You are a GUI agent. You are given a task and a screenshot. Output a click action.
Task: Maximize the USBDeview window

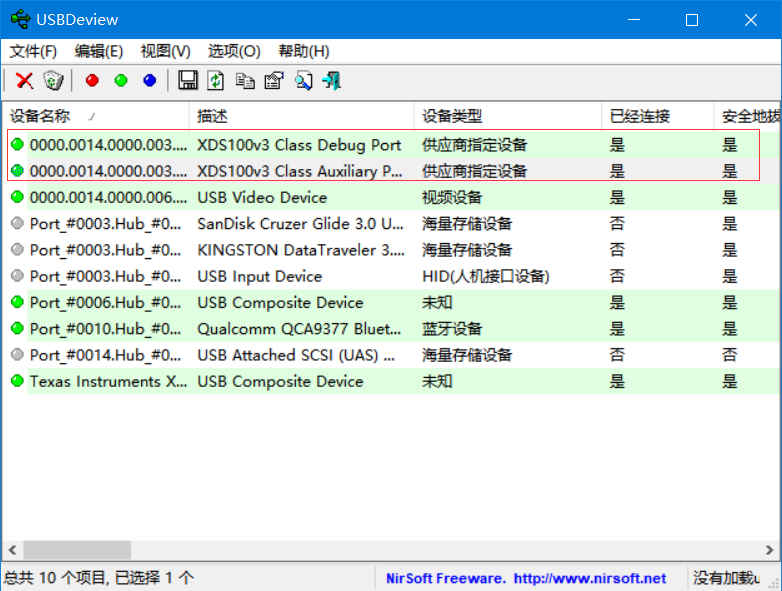(692, 20)
